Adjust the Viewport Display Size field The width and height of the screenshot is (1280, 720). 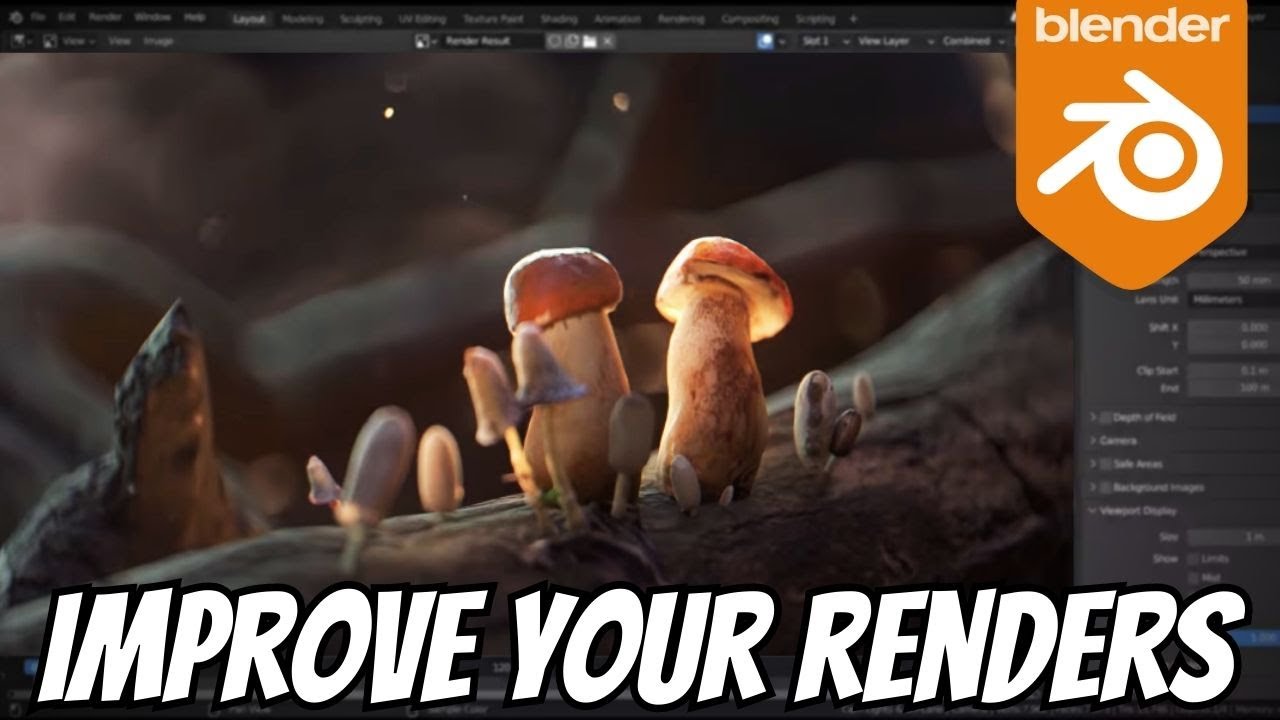point(1232,537)
